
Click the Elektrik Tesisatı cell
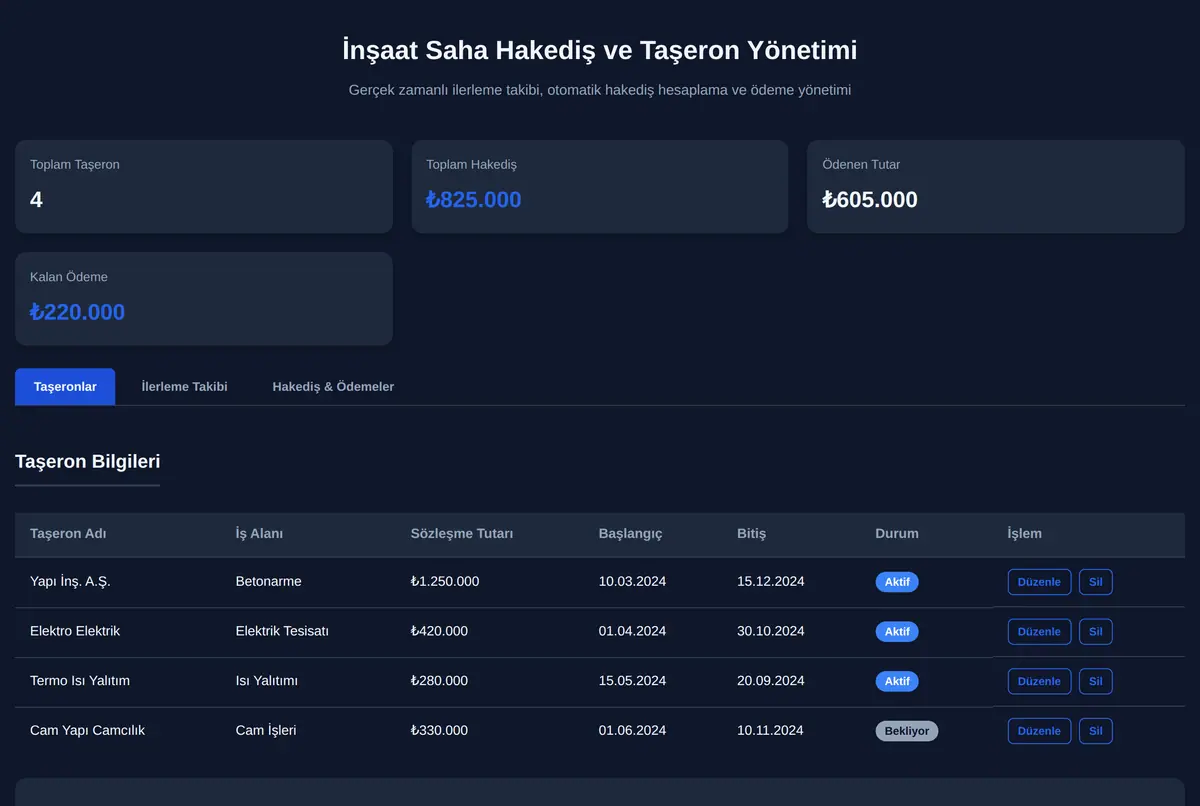tap(282, 631)
